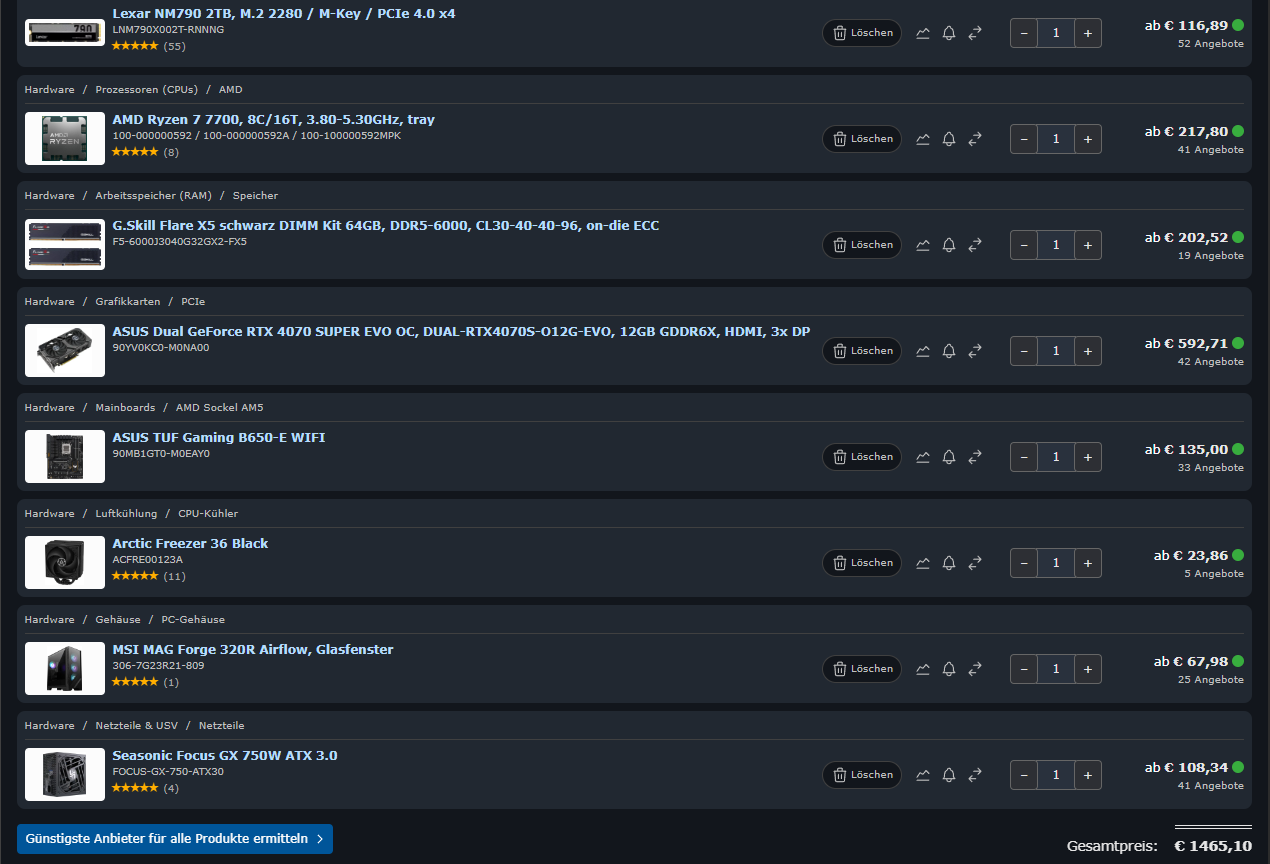Decrease quantity of ASUS TUF Gaming B650-E WIFI
This screenshot has width=1270, height=864.
pyautogui.click(x=1024, y=457)
